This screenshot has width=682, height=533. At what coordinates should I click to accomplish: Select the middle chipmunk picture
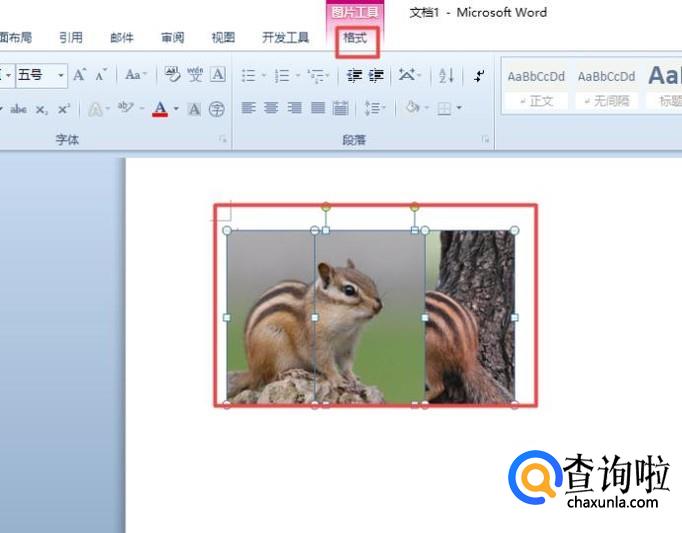tap(370, 318)
